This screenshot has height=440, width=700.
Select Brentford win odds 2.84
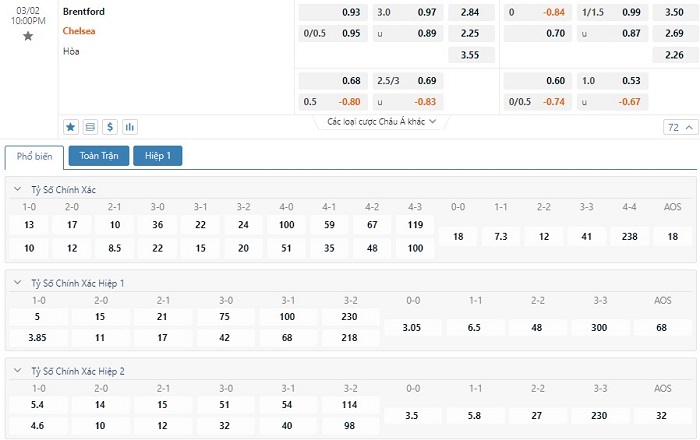[470, 12]
